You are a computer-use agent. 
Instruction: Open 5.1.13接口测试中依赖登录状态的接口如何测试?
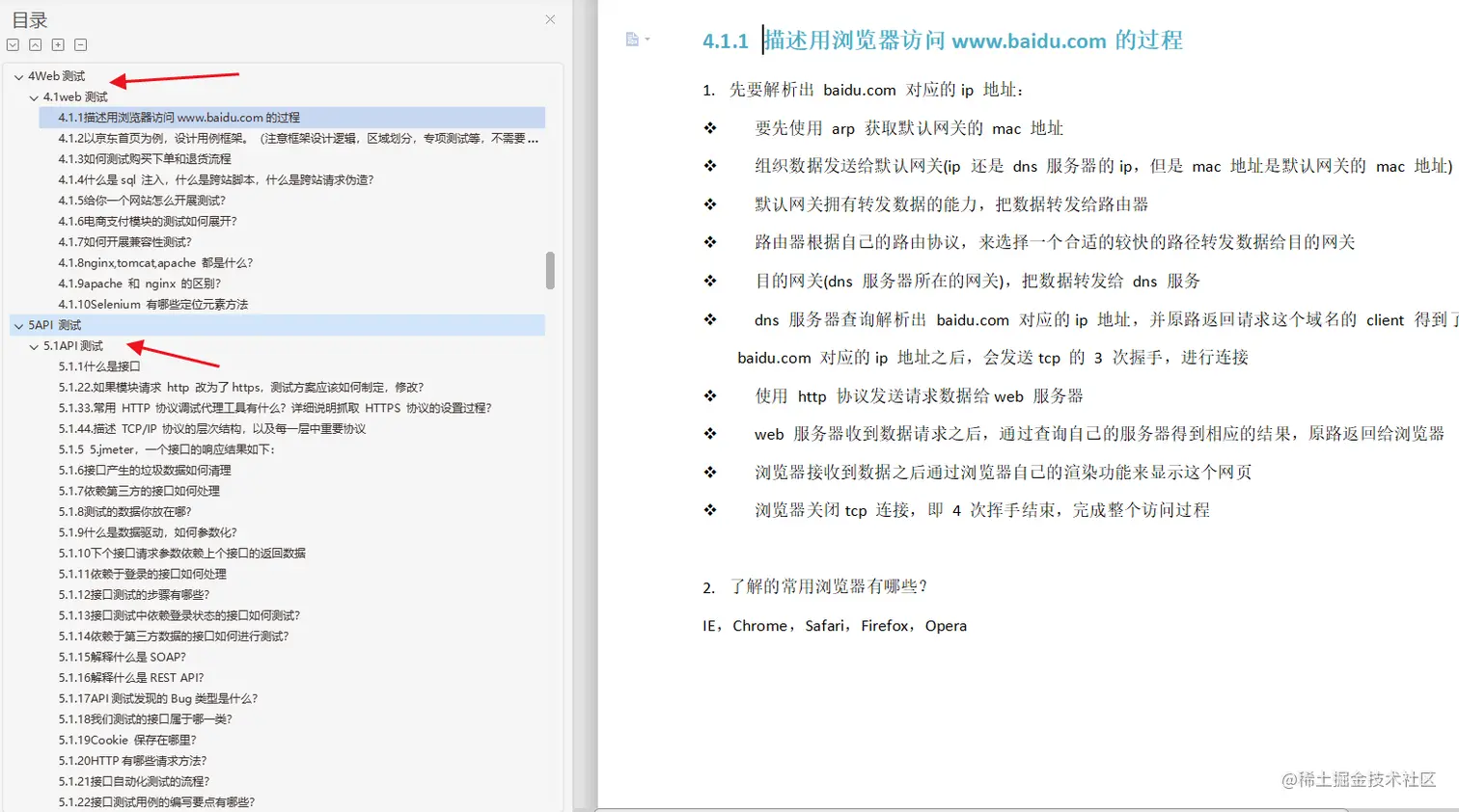coord(179,615)
